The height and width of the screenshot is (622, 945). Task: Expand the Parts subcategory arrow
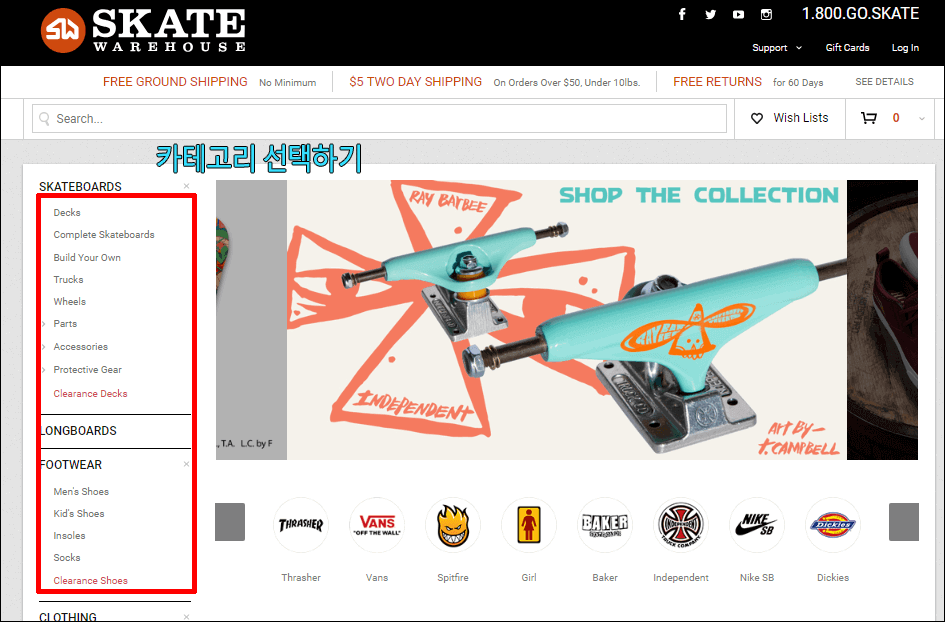[44, 324]
